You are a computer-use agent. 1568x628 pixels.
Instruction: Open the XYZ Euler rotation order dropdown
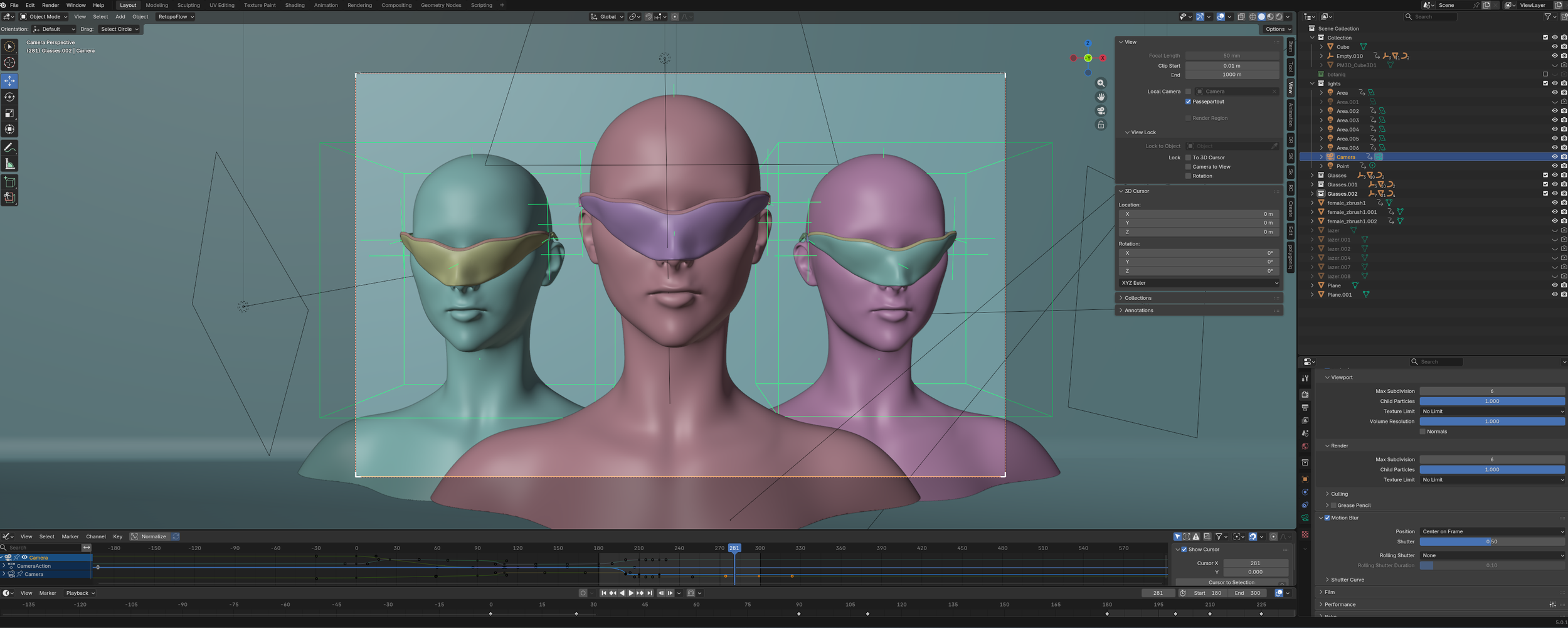[1198, 282]
